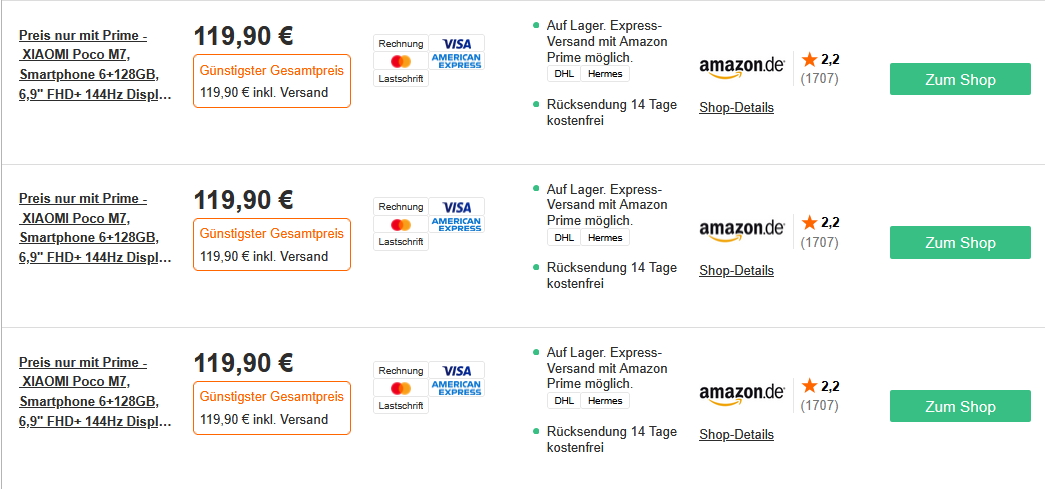Click the (1707) review count in the first offer
The image size is (1045, 489).
pyautogui.click(x=820, y=78)
